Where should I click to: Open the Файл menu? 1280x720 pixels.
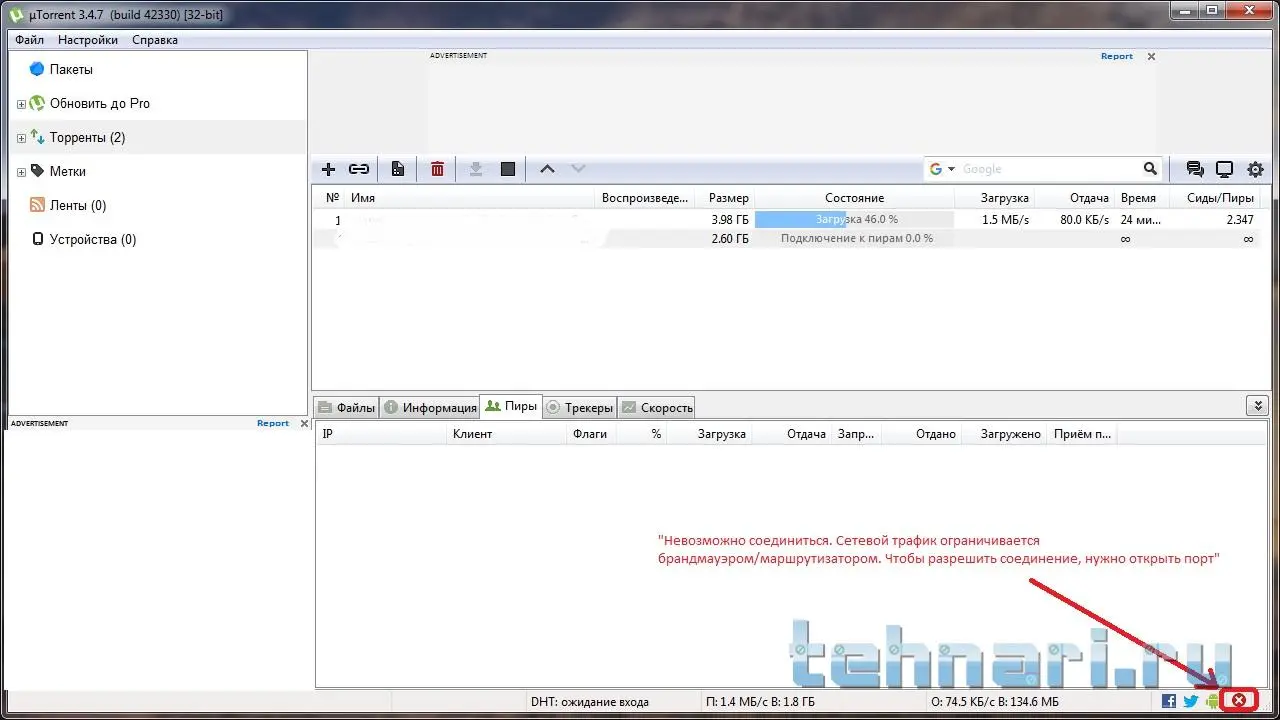click(29, 40)
